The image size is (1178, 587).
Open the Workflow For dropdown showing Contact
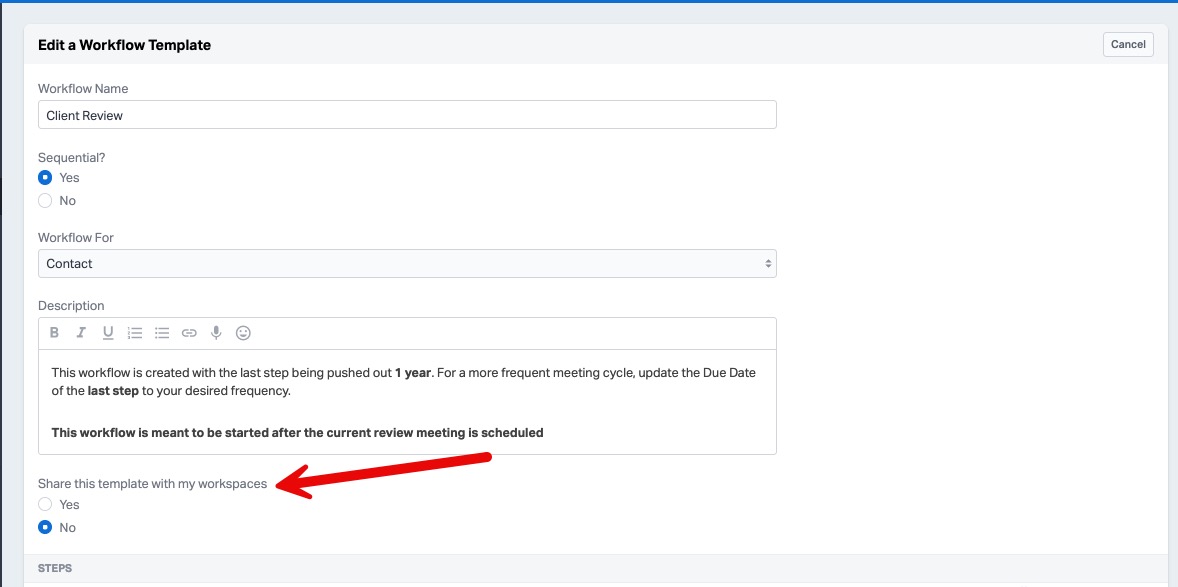click(407, 264)
